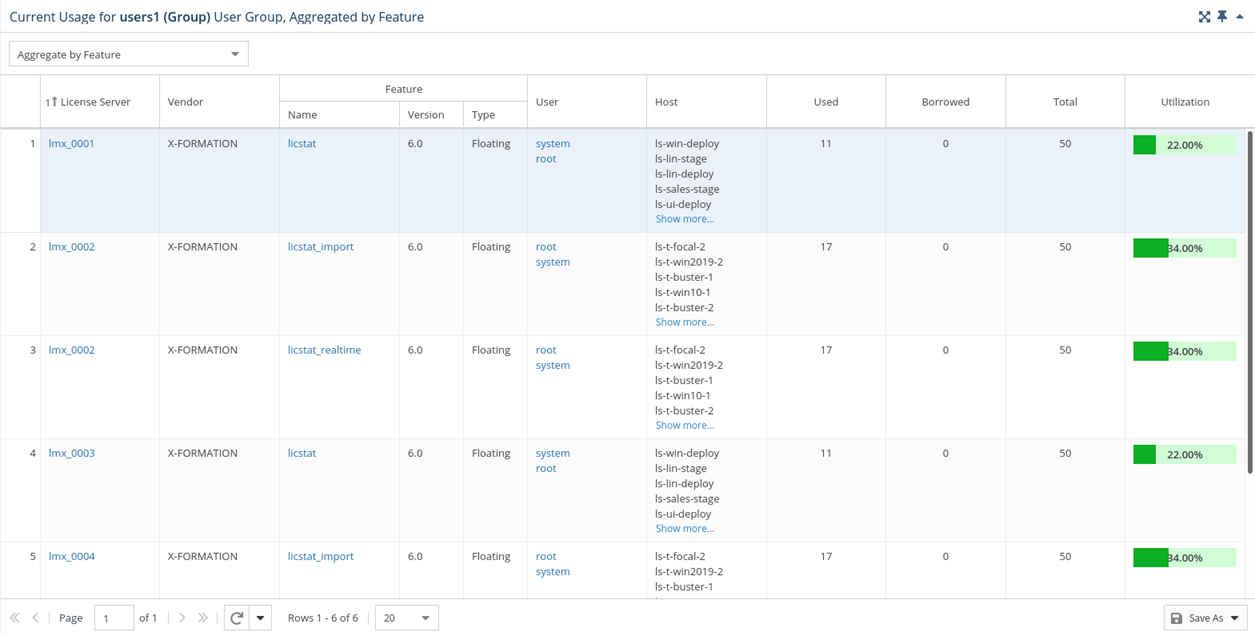
Task: Click the Rows 1 - 6 of 6 text
Action: [323, 618]
